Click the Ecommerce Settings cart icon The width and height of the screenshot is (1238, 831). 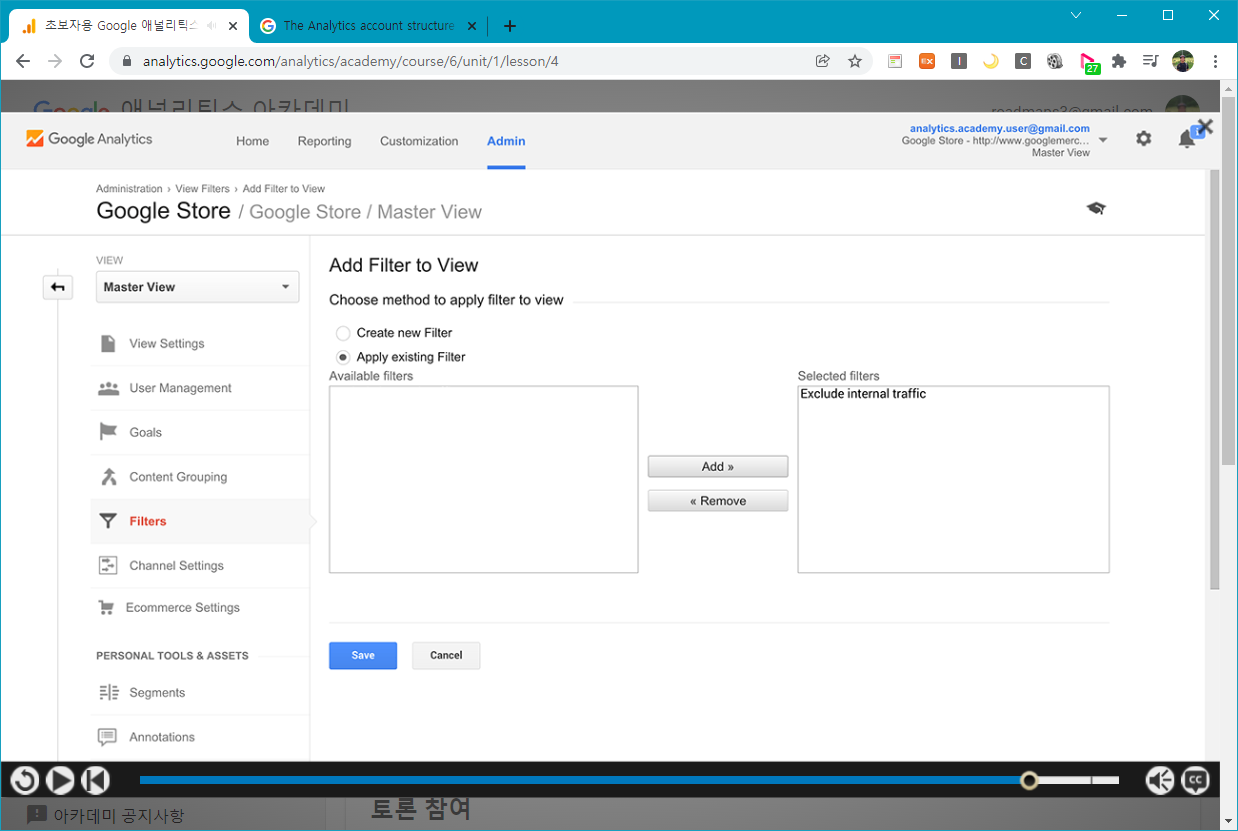[105, 608]
